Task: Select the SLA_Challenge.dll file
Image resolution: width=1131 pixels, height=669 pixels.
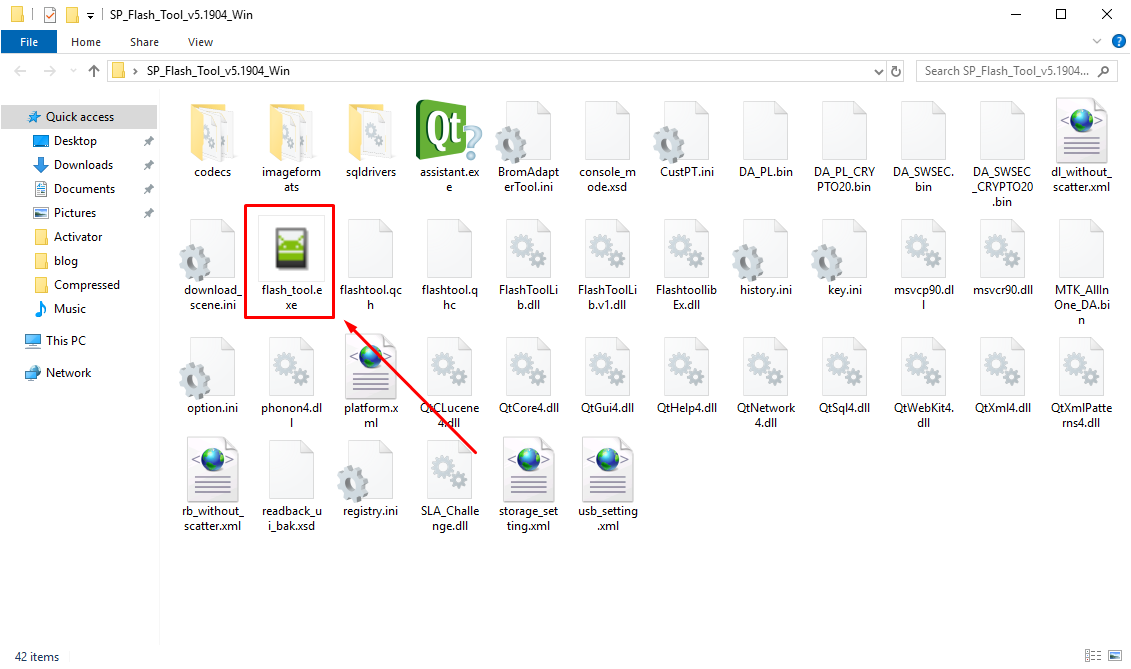Action: (449, 486)
